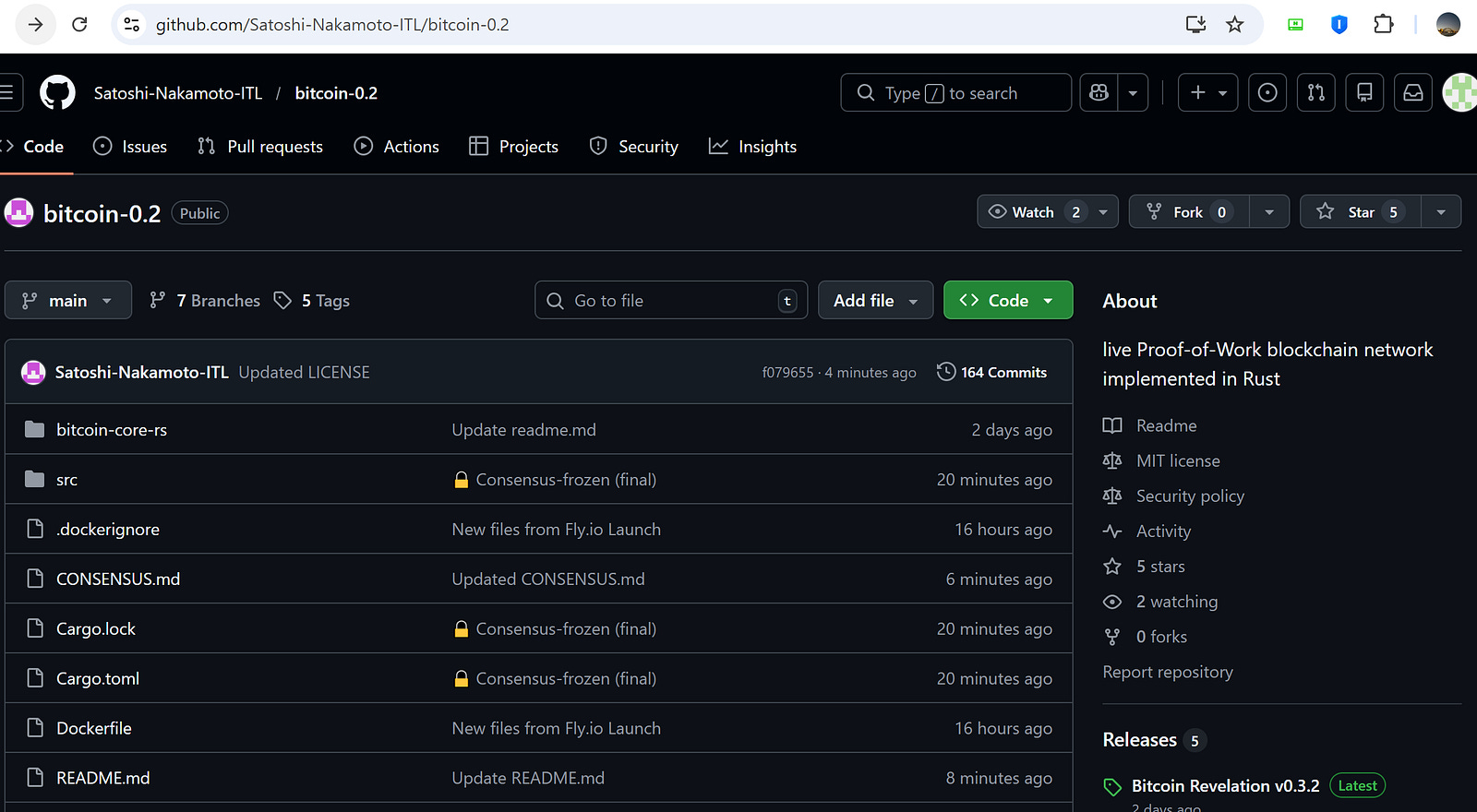Open the README.md file

point(103,779)
